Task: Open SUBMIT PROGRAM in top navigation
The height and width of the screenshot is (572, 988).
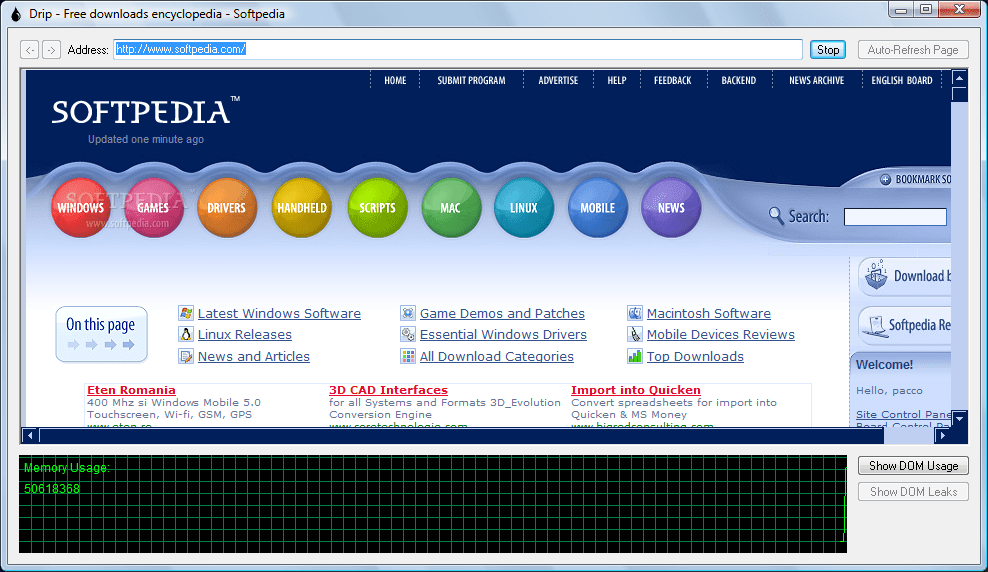Action: pyautogui.click(x=471, y=81)
